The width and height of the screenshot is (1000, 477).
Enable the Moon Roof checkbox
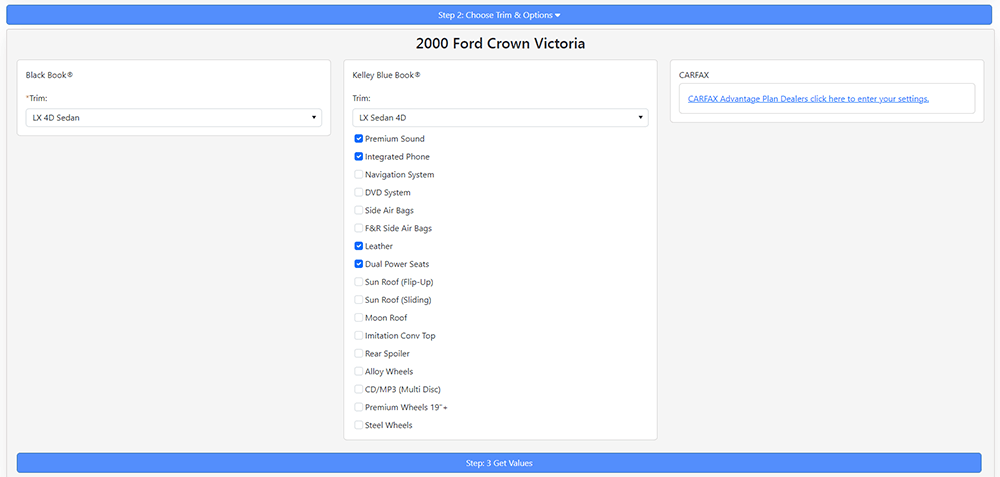pyautogui.click(x=359, y=318)
